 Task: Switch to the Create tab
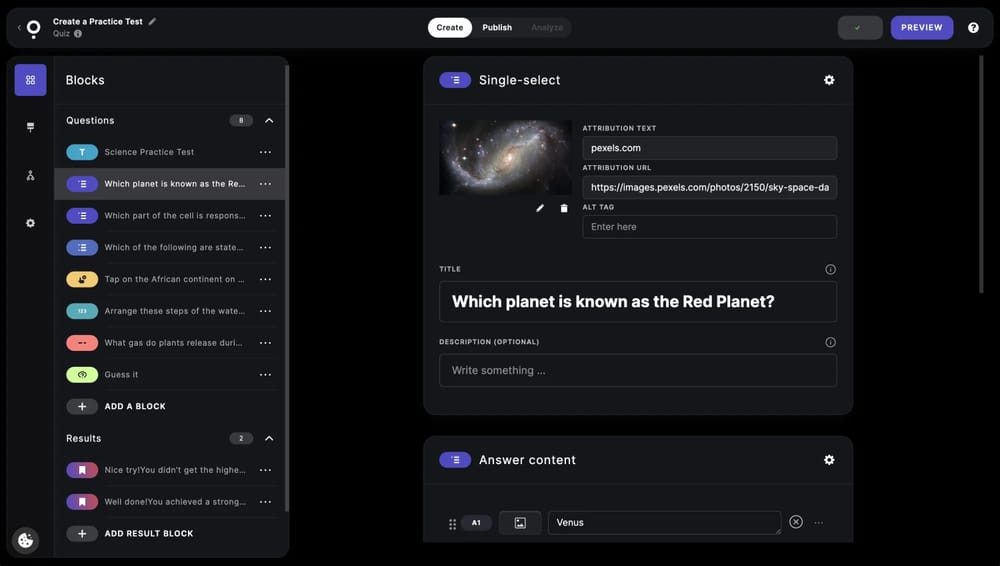pyautogui.click(x=450, y=27)
